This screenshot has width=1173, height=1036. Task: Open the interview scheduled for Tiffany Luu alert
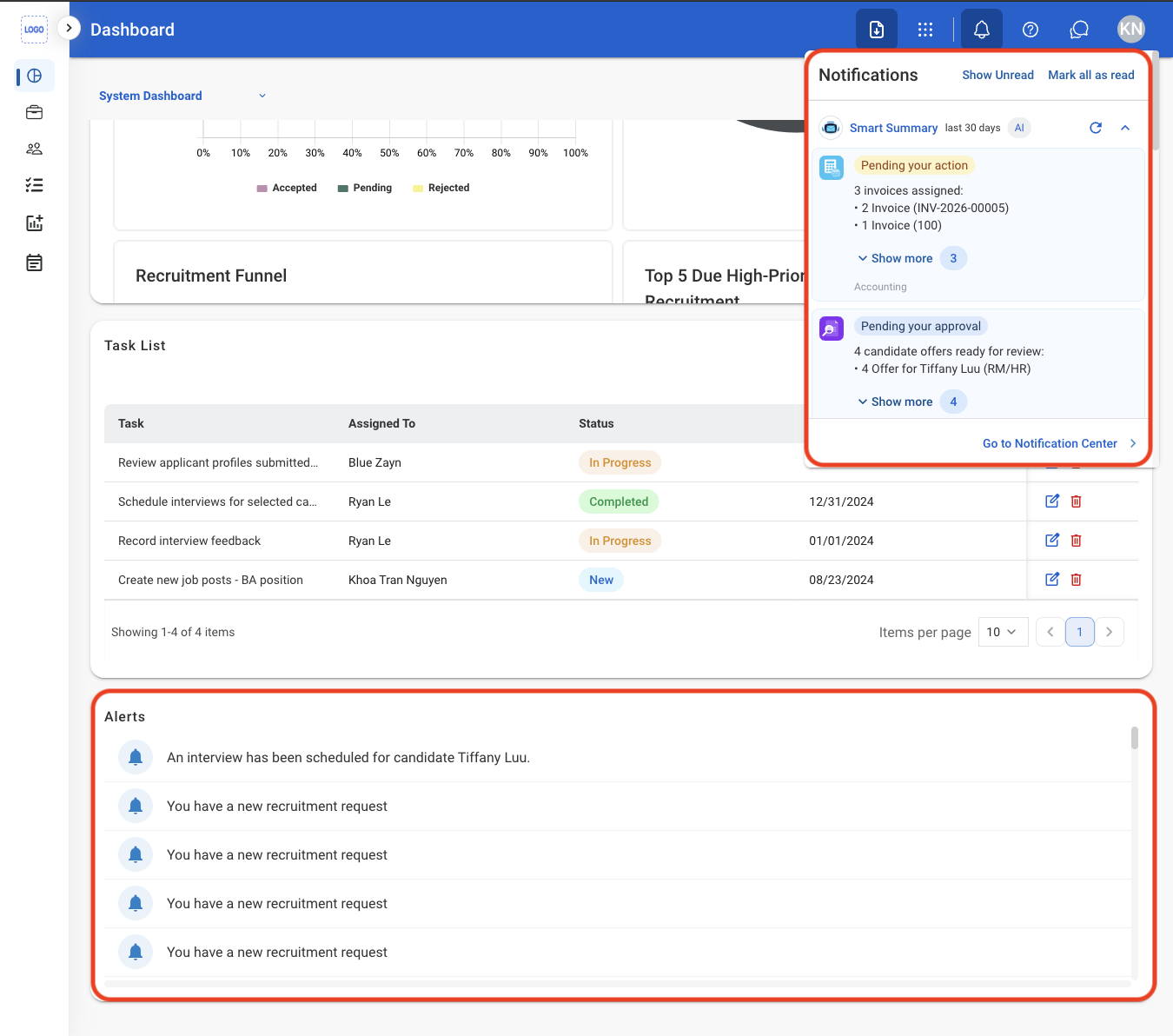tap(618, 757)
